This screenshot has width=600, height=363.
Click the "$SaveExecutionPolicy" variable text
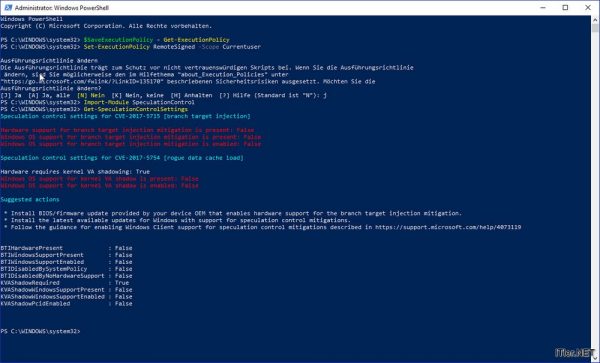click(x=118, y=40)
